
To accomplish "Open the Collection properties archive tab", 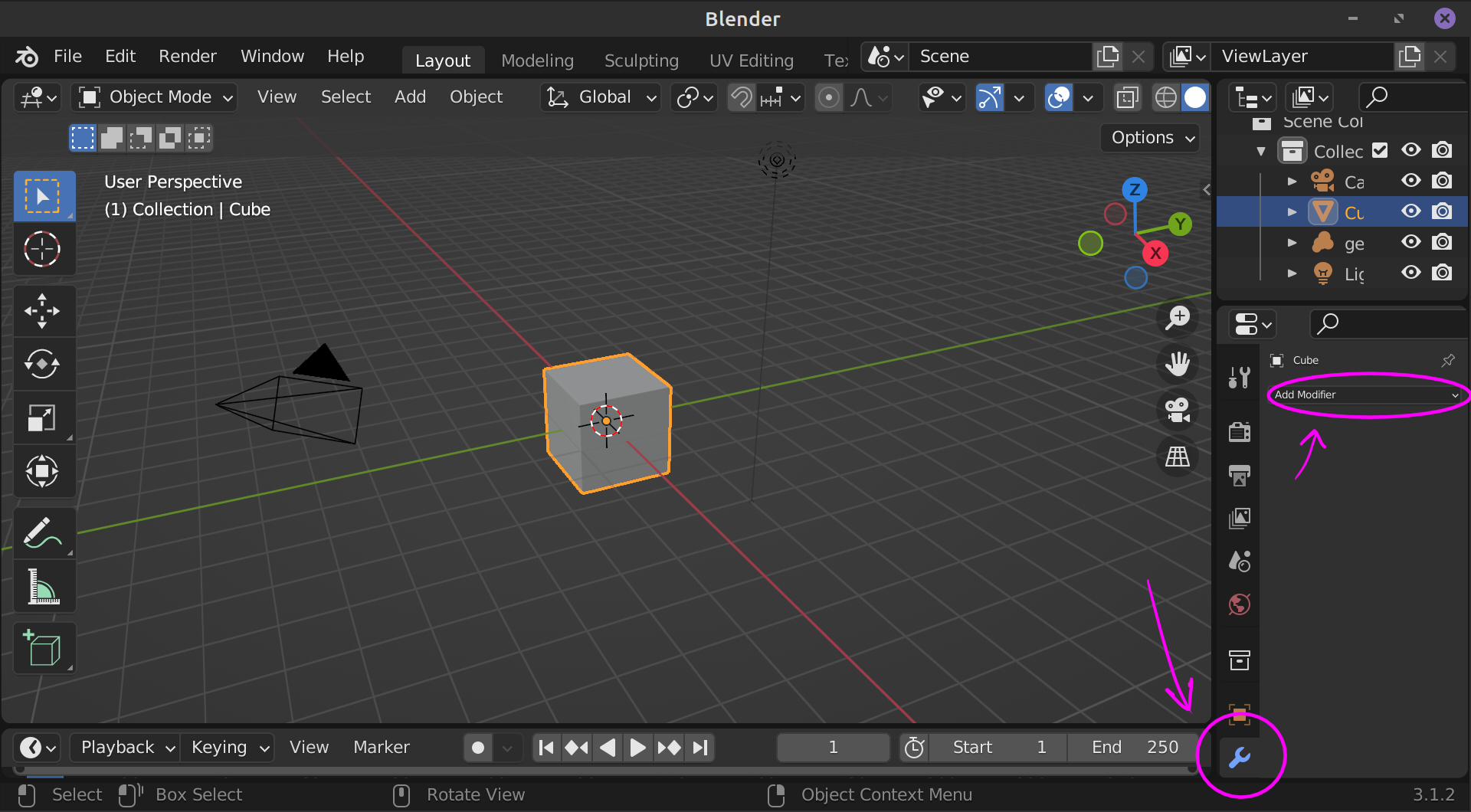I will point(1240,660).
